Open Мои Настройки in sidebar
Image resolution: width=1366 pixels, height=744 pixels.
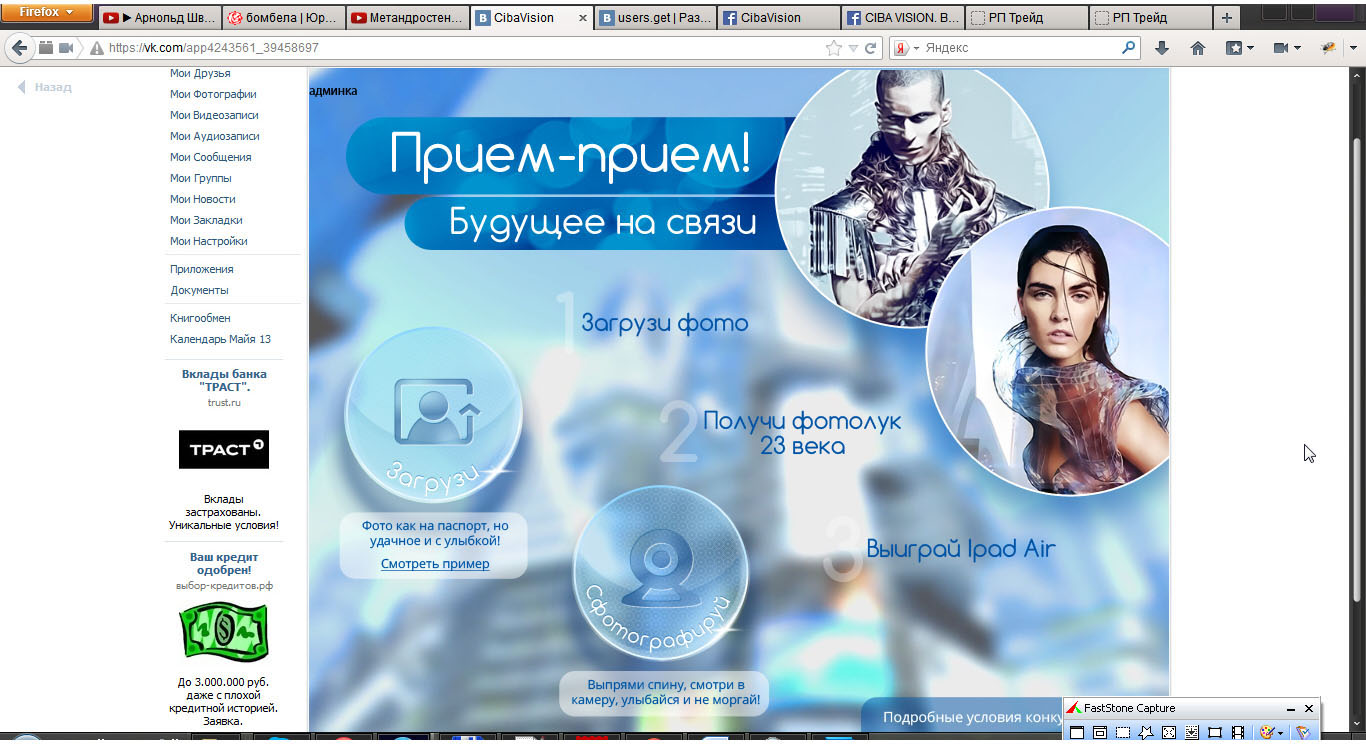tap(208, 241)
